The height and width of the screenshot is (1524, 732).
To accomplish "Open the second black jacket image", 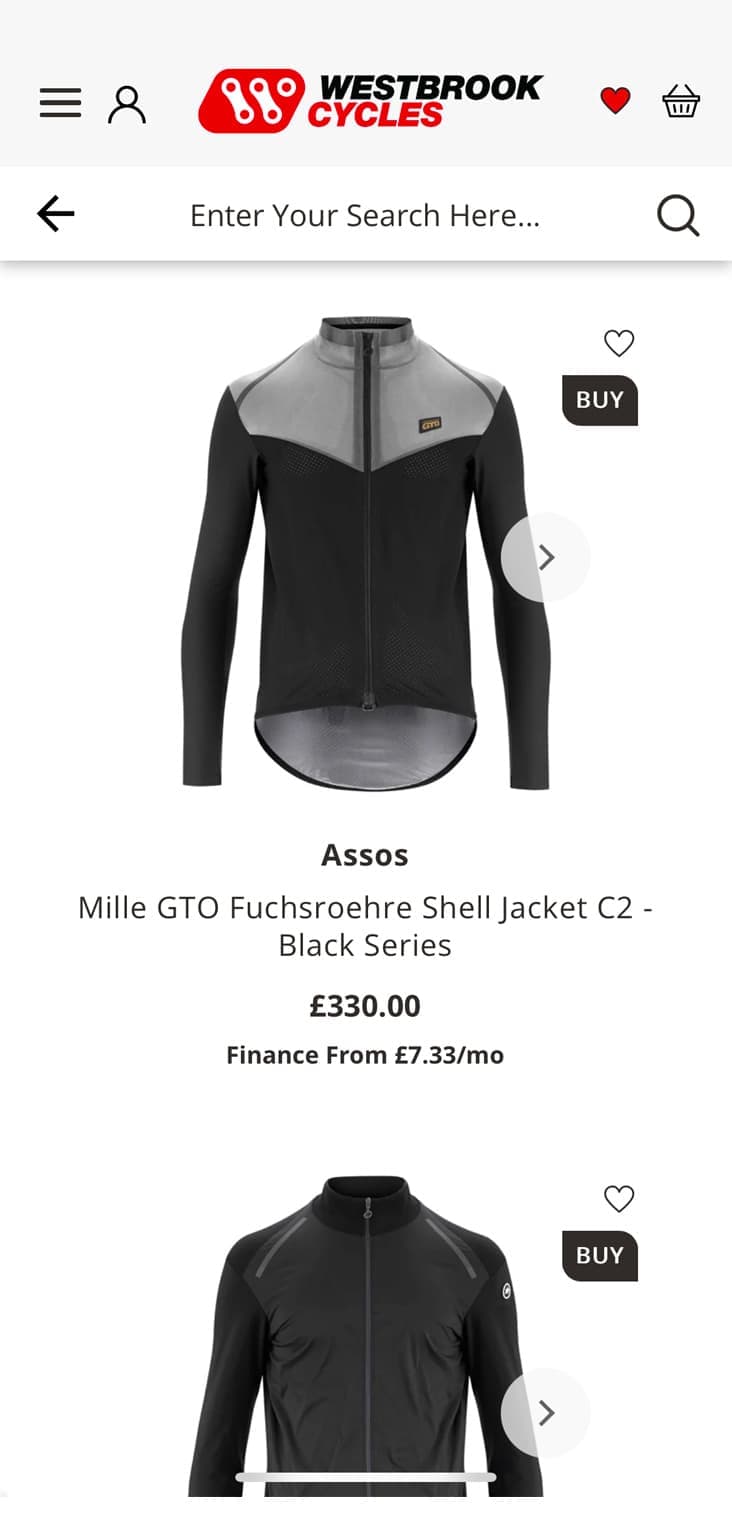I will coord(365,1336).
